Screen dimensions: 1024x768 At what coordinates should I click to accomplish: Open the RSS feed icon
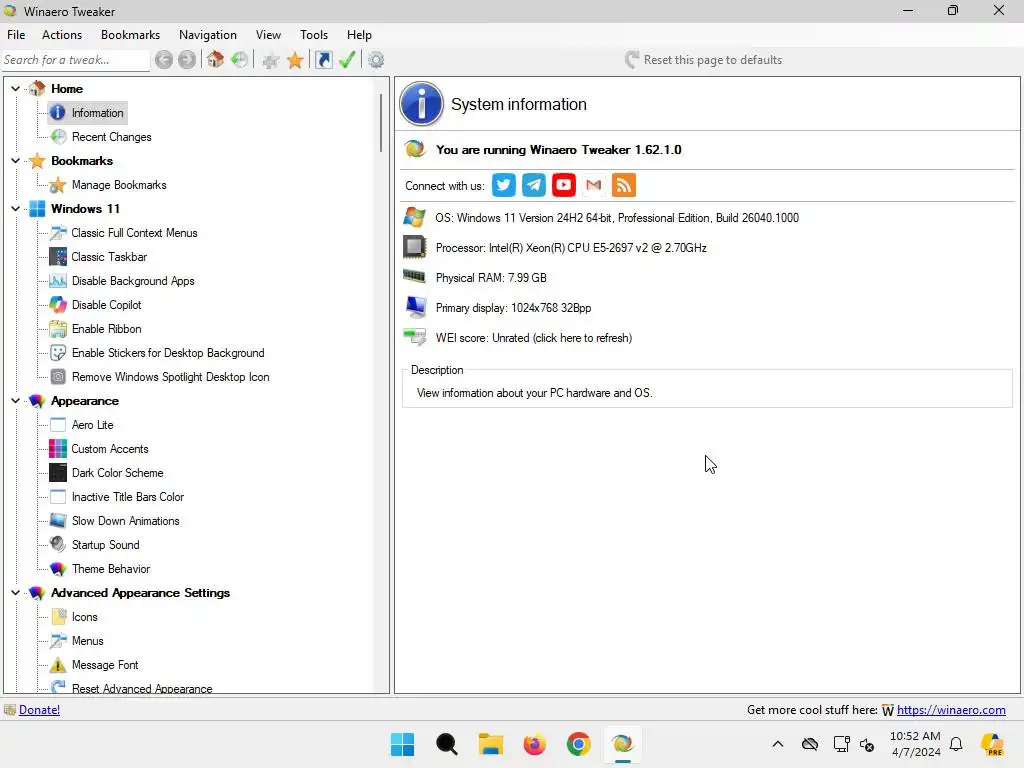[624, 185]
